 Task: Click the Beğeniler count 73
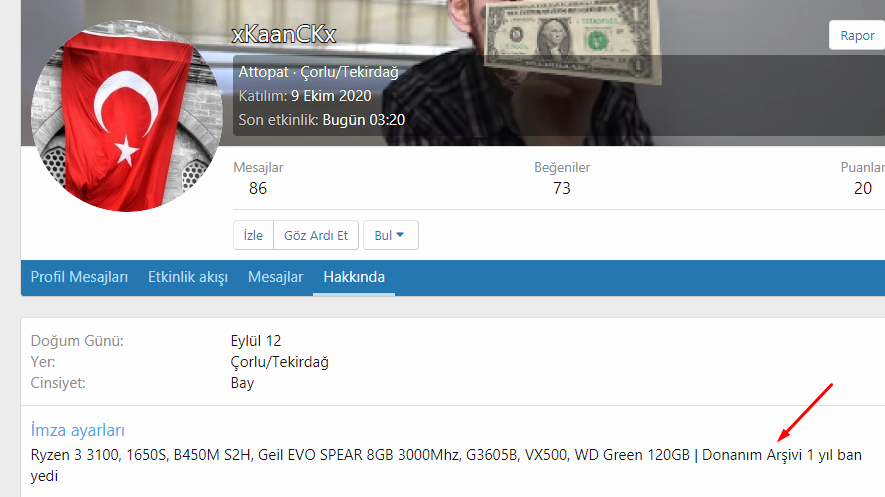[x=562, y=188]
